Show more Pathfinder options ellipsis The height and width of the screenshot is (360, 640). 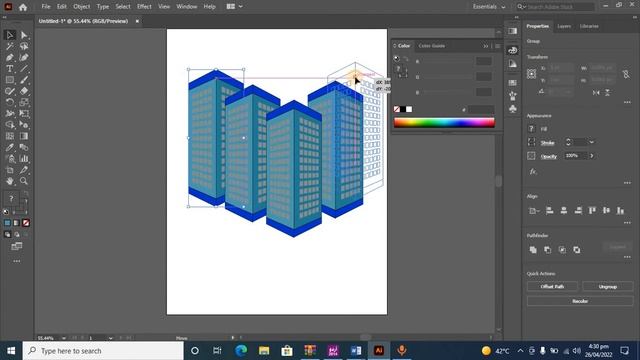[x=627, y=257]
